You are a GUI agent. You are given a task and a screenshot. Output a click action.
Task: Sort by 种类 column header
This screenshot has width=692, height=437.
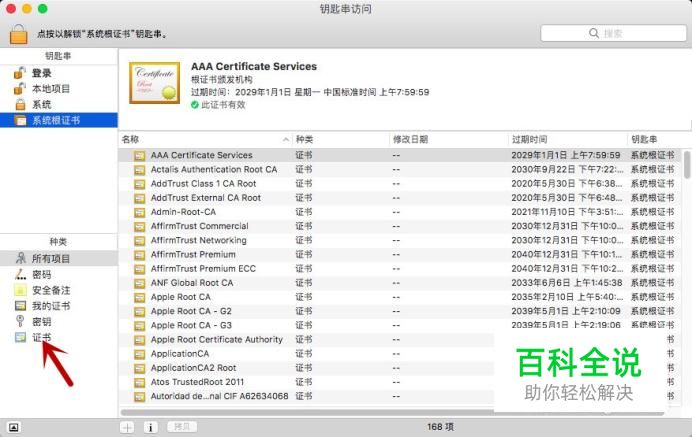point(341,139)
